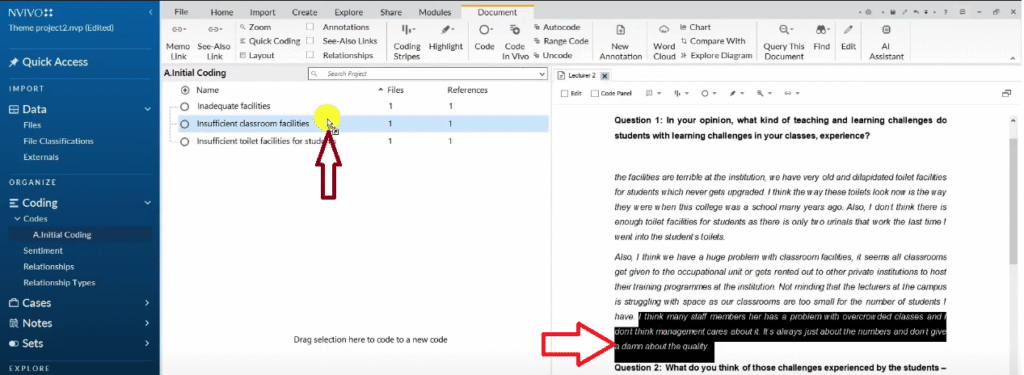Switch to the Home ribbon tab
This screenshot has height=375, width=1024.
point(222,12)
